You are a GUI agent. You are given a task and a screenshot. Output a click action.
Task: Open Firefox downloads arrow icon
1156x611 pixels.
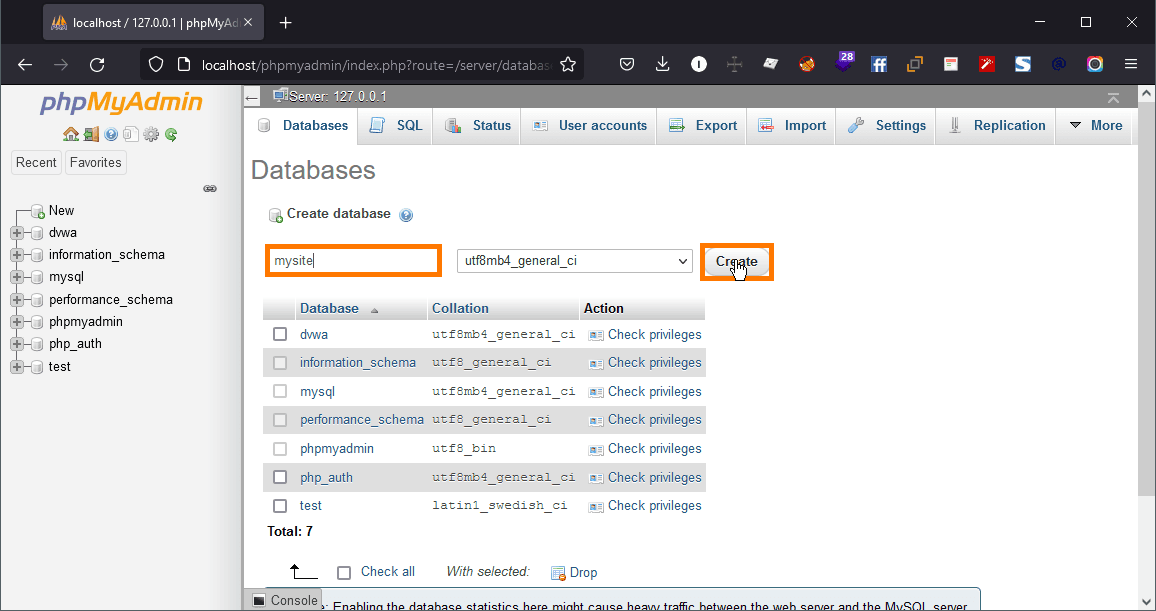coord(663,64)
